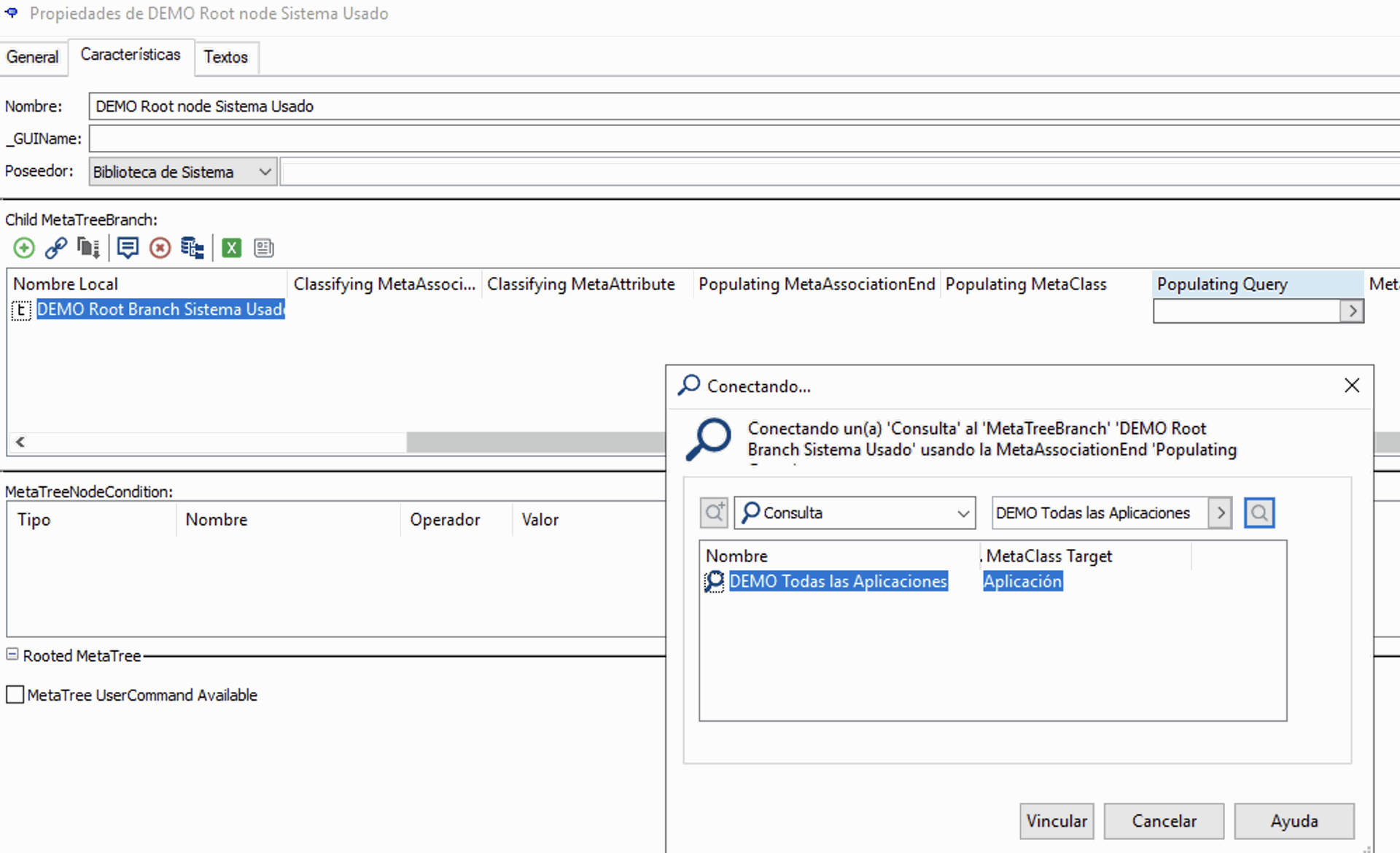
Task: Click branch icon beside DEMO Root Branch row
Action: tap(22, 310)
